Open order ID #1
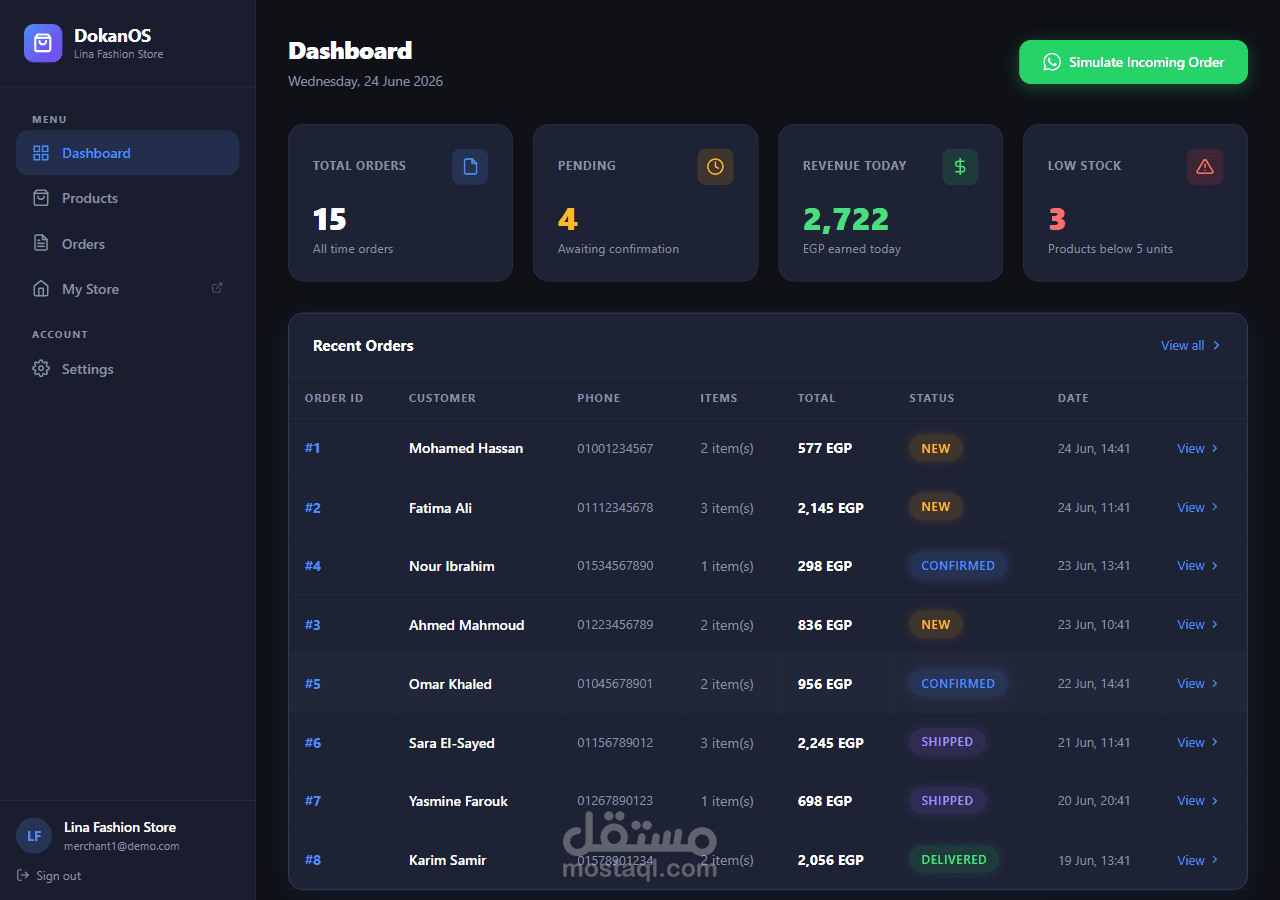 coord(313,448)
